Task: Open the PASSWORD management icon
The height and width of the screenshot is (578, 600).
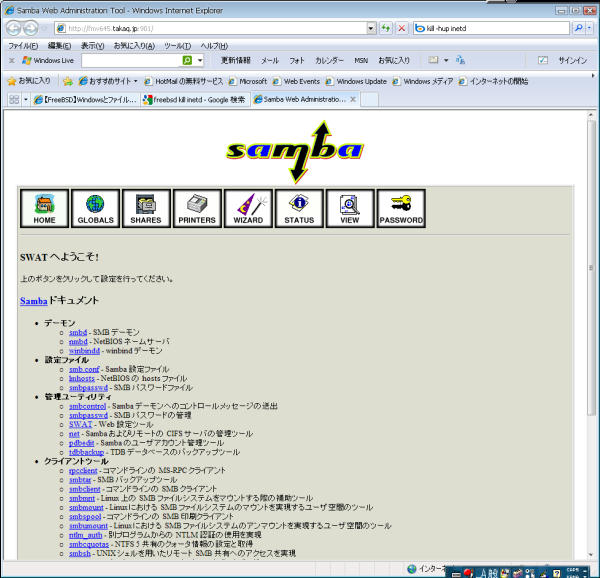Action: 401,208
